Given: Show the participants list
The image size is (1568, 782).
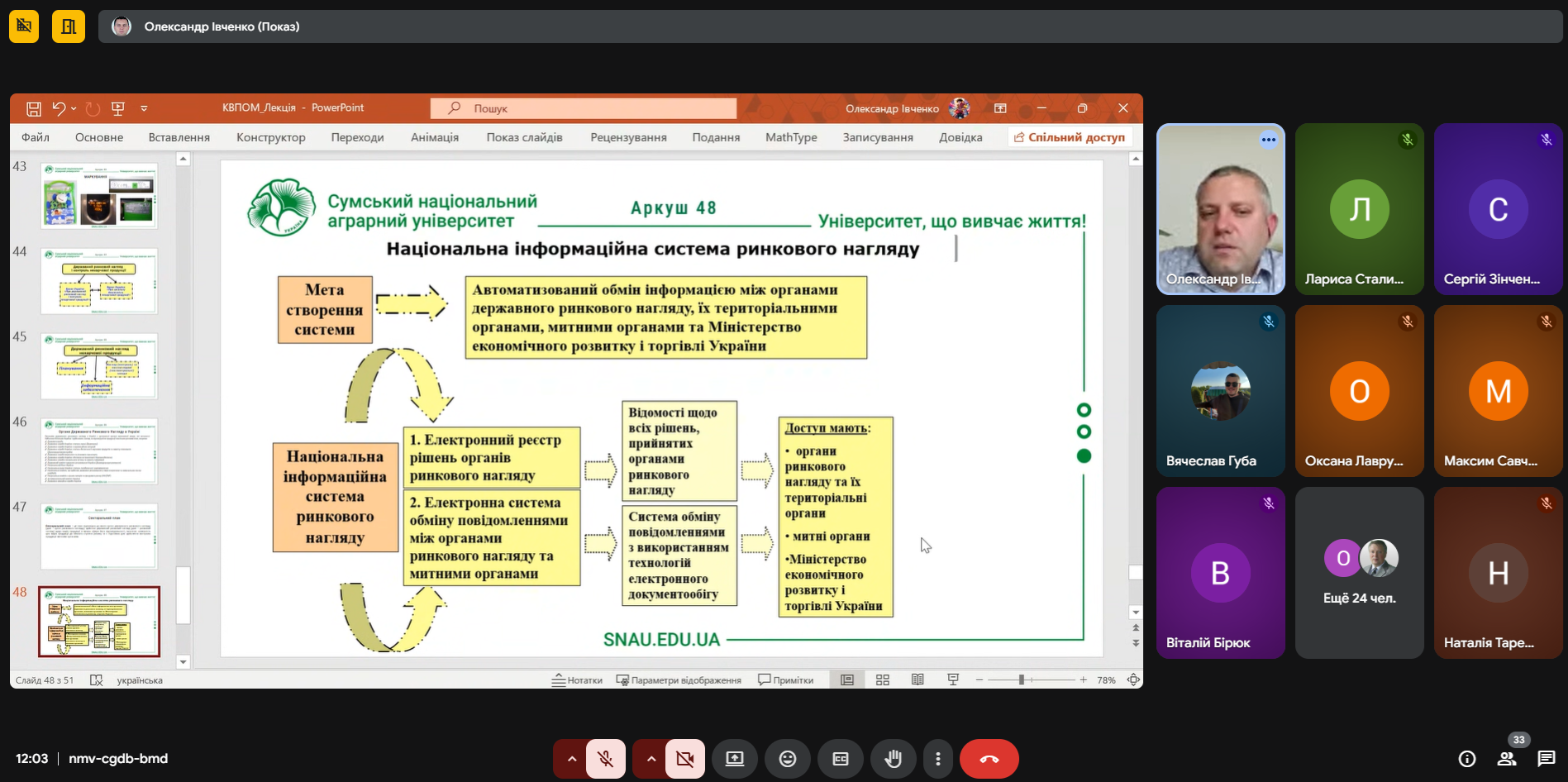Looking at the screenshot, I should click(x=1507, y=759).
